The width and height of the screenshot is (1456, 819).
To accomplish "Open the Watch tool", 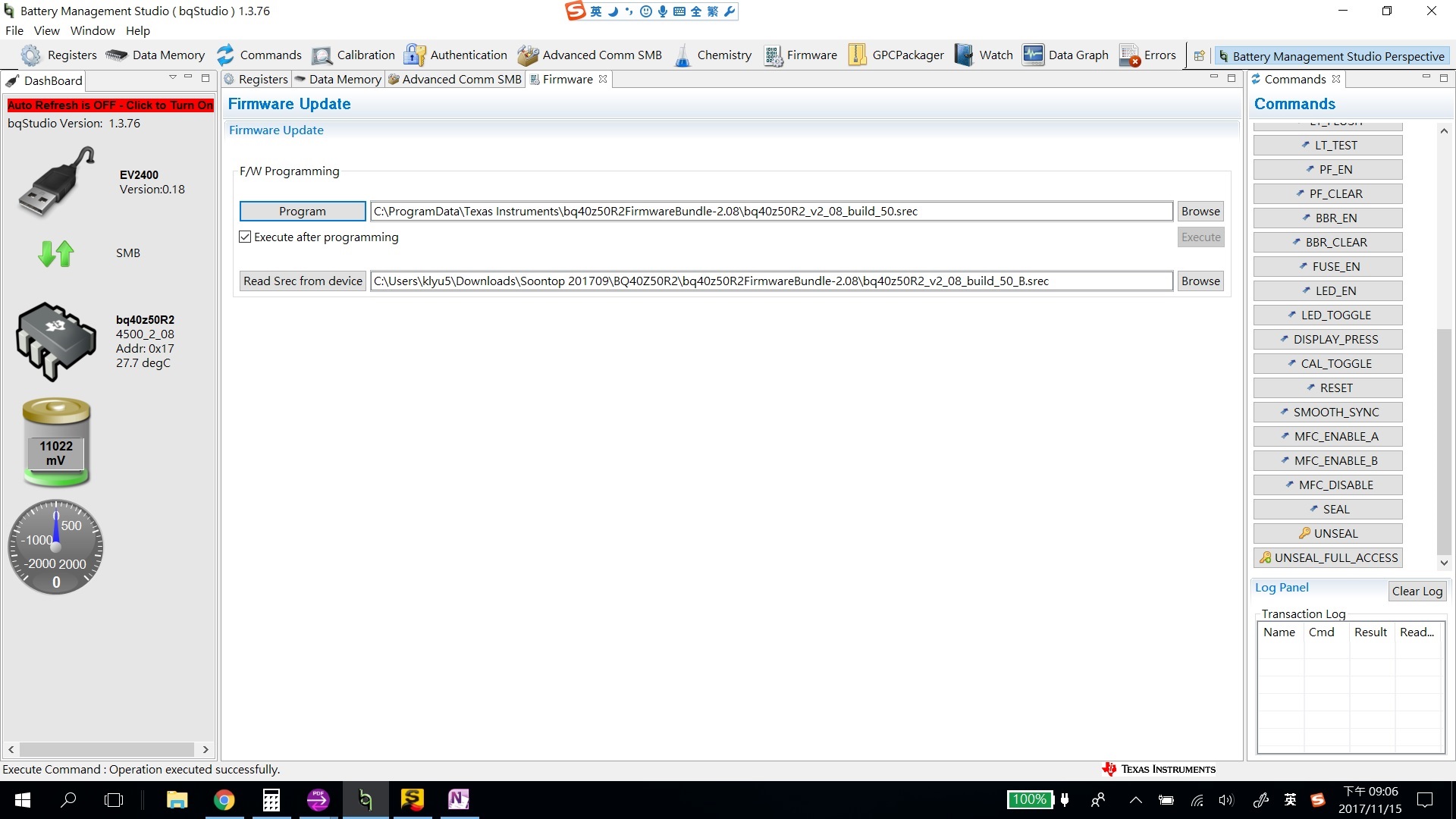I will click(984, 55).
